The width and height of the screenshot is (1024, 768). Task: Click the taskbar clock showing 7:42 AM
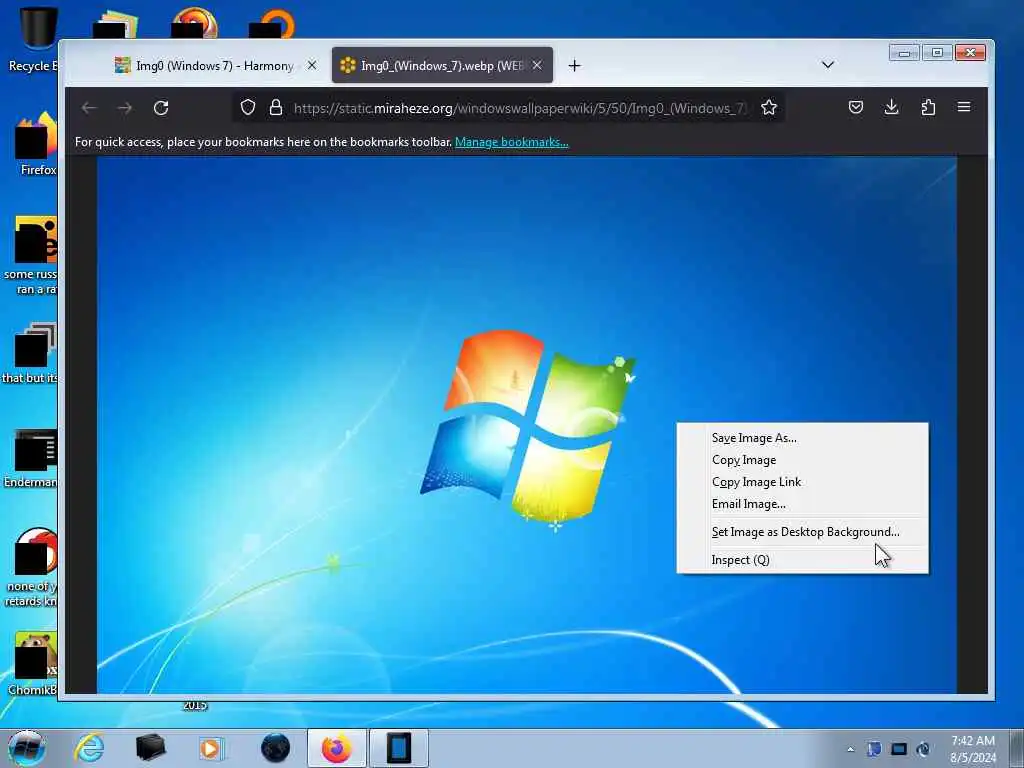coord(973,749)
